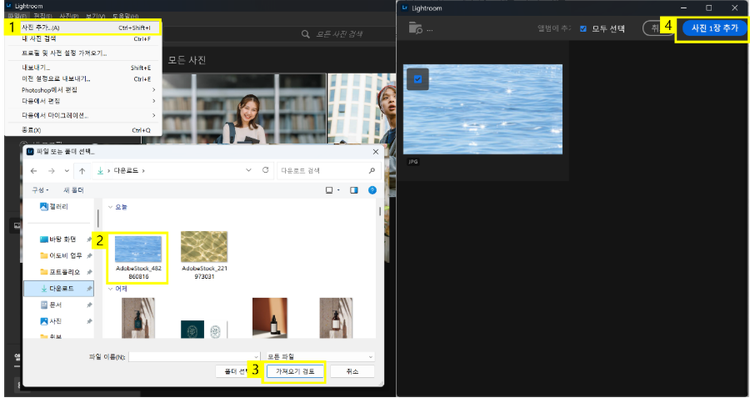Open the 보기 menu in the menu bar
Viewport: 750px width, 398px height.
(95, 16)
